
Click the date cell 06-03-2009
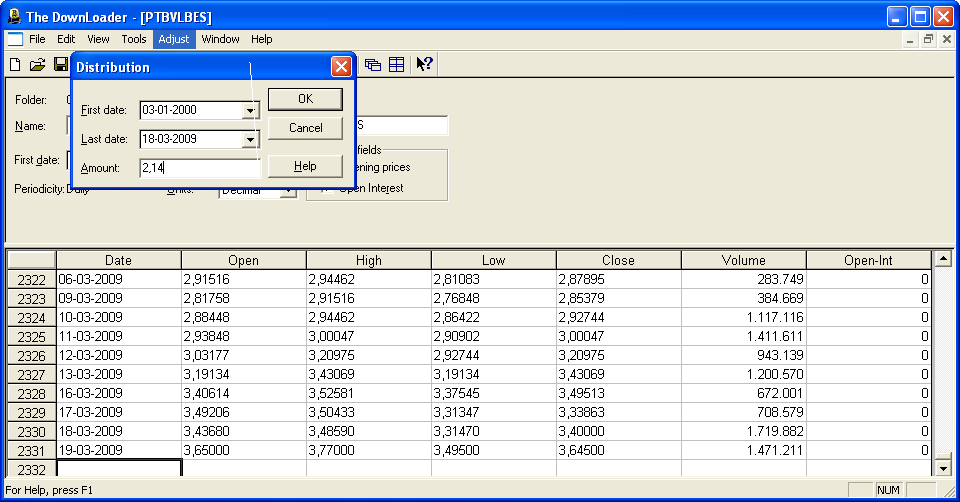point(119,279)
